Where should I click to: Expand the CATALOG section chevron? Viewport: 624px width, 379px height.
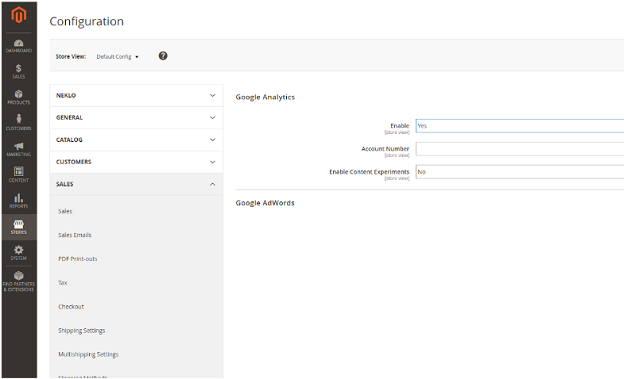coord(213,140)
